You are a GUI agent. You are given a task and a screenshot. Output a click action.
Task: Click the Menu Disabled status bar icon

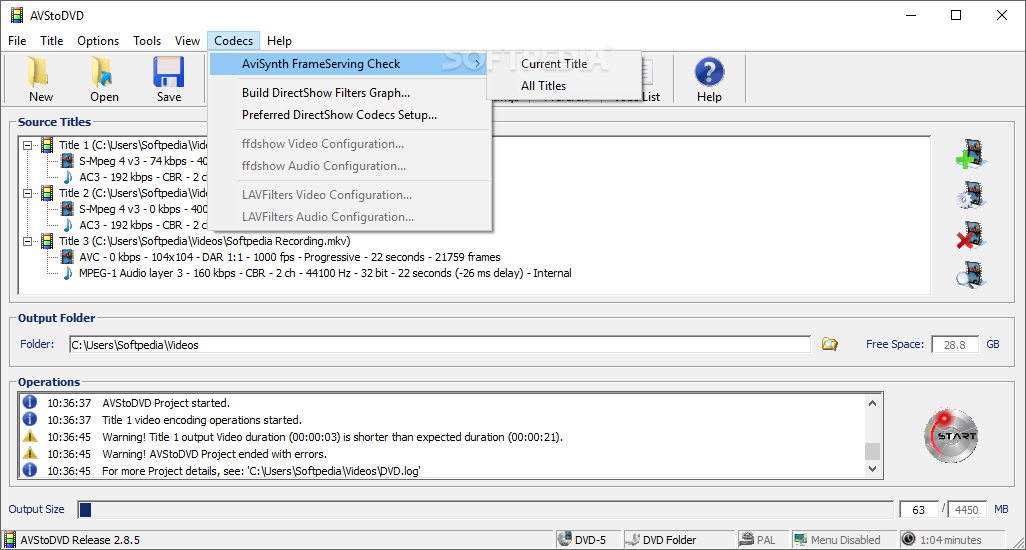(800, 540)
